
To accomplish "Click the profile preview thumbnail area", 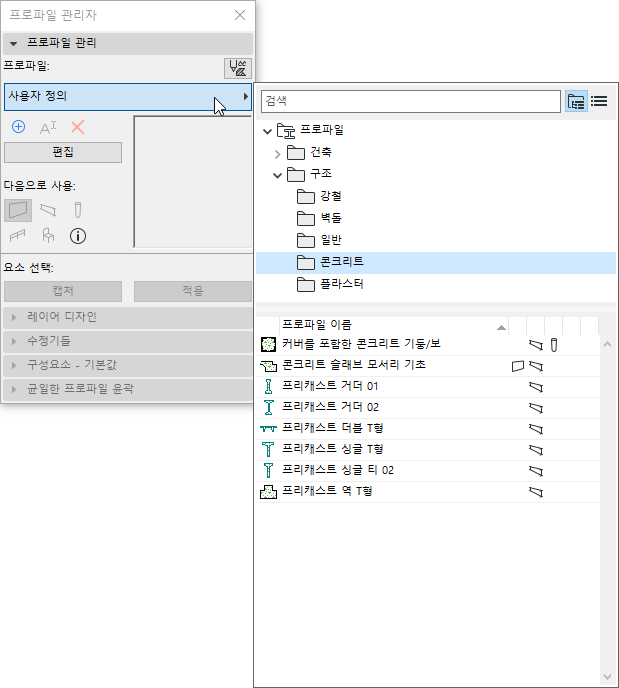I will pos(193,182).
